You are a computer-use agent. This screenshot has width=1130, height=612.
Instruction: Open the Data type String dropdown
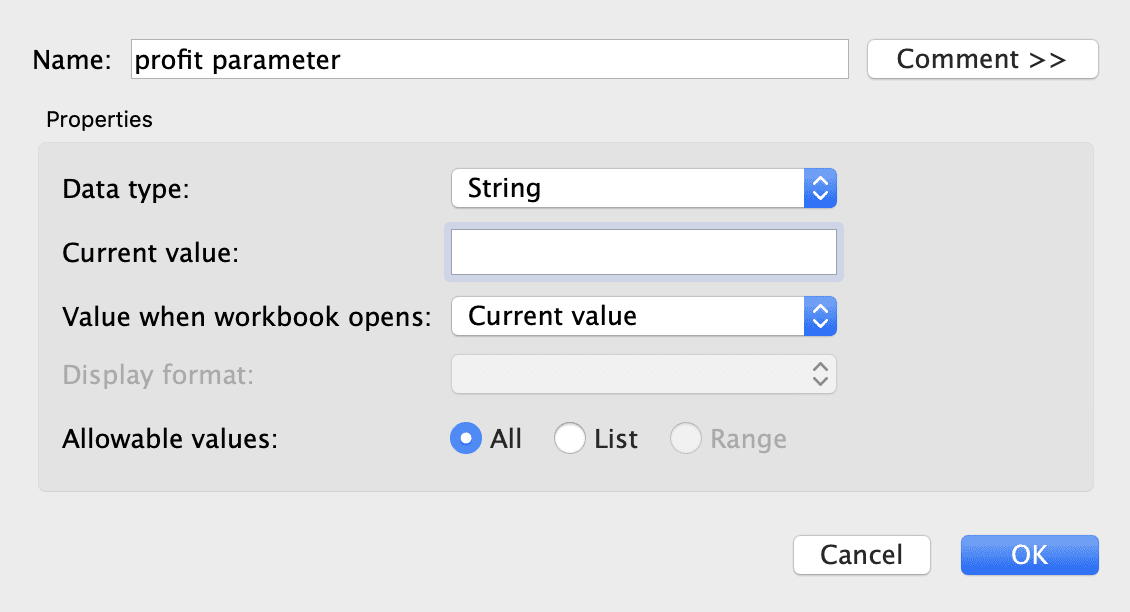628,188
